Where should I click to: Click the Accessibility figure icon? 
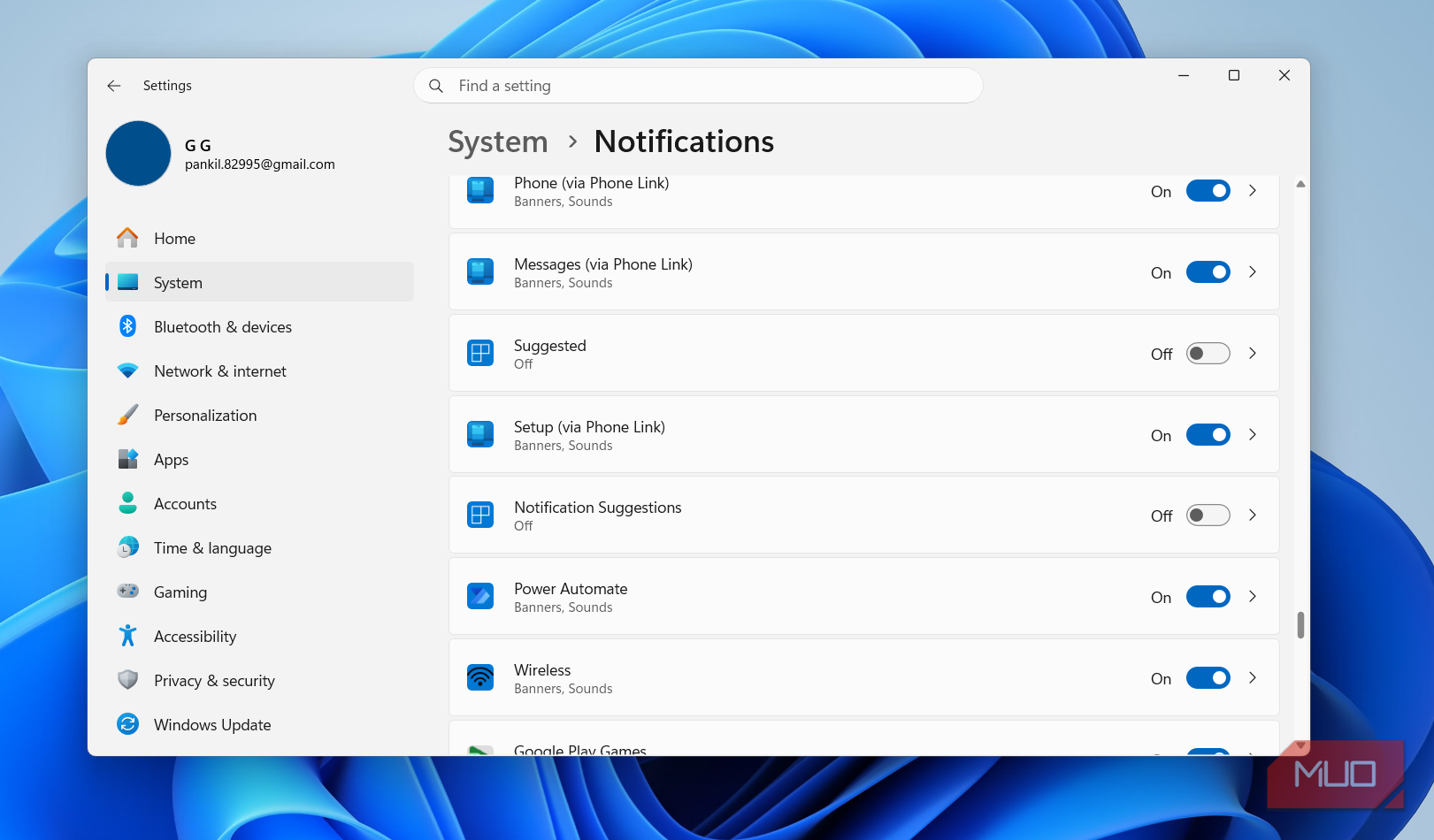tap(128, 636)
